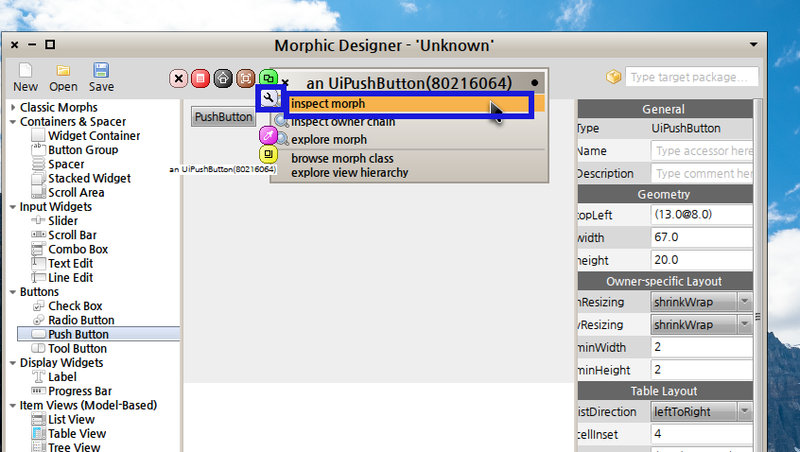Choose 'inspect owner chain' menu entry
The width and height of the screenshot is (800, 452).
343,122
